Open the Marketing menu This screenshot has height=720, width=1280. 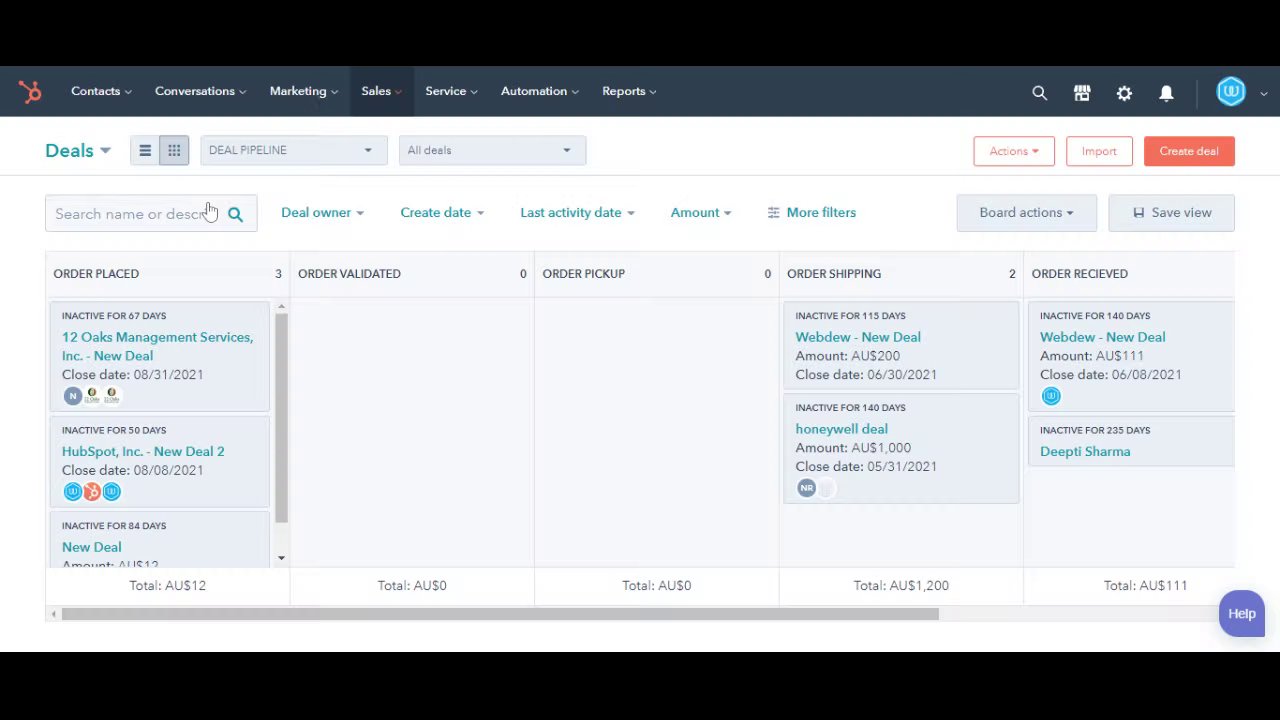[304, 91]
